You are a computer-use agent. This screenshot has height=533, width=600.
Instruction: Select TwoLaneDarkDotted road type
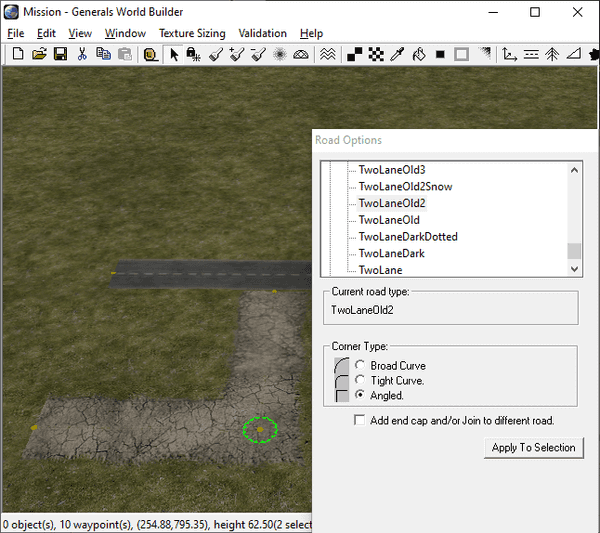[x=408, y=236]
